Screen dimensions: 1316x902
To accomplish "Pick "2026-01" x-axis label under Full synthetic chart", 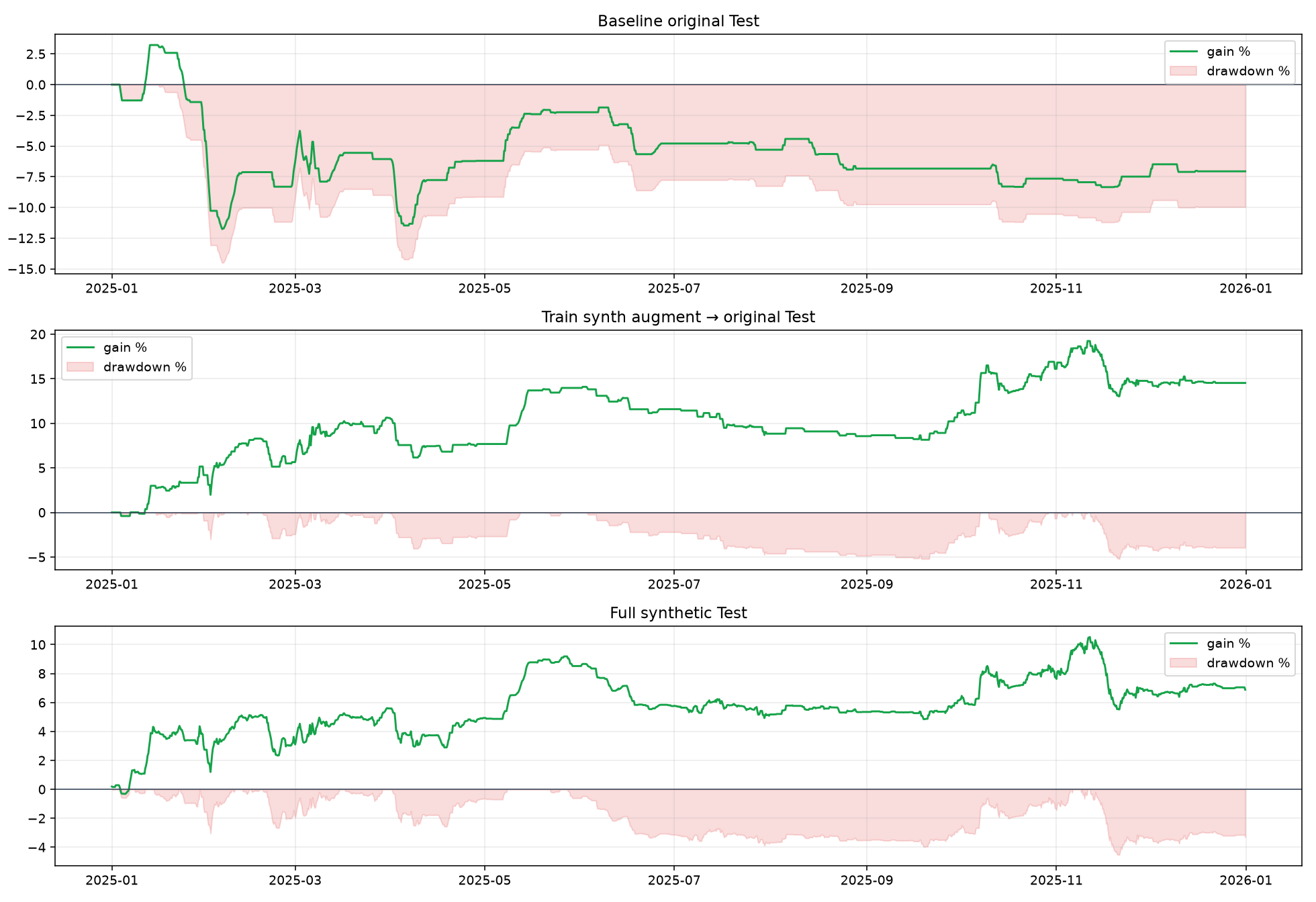I will pos(1245,881).
